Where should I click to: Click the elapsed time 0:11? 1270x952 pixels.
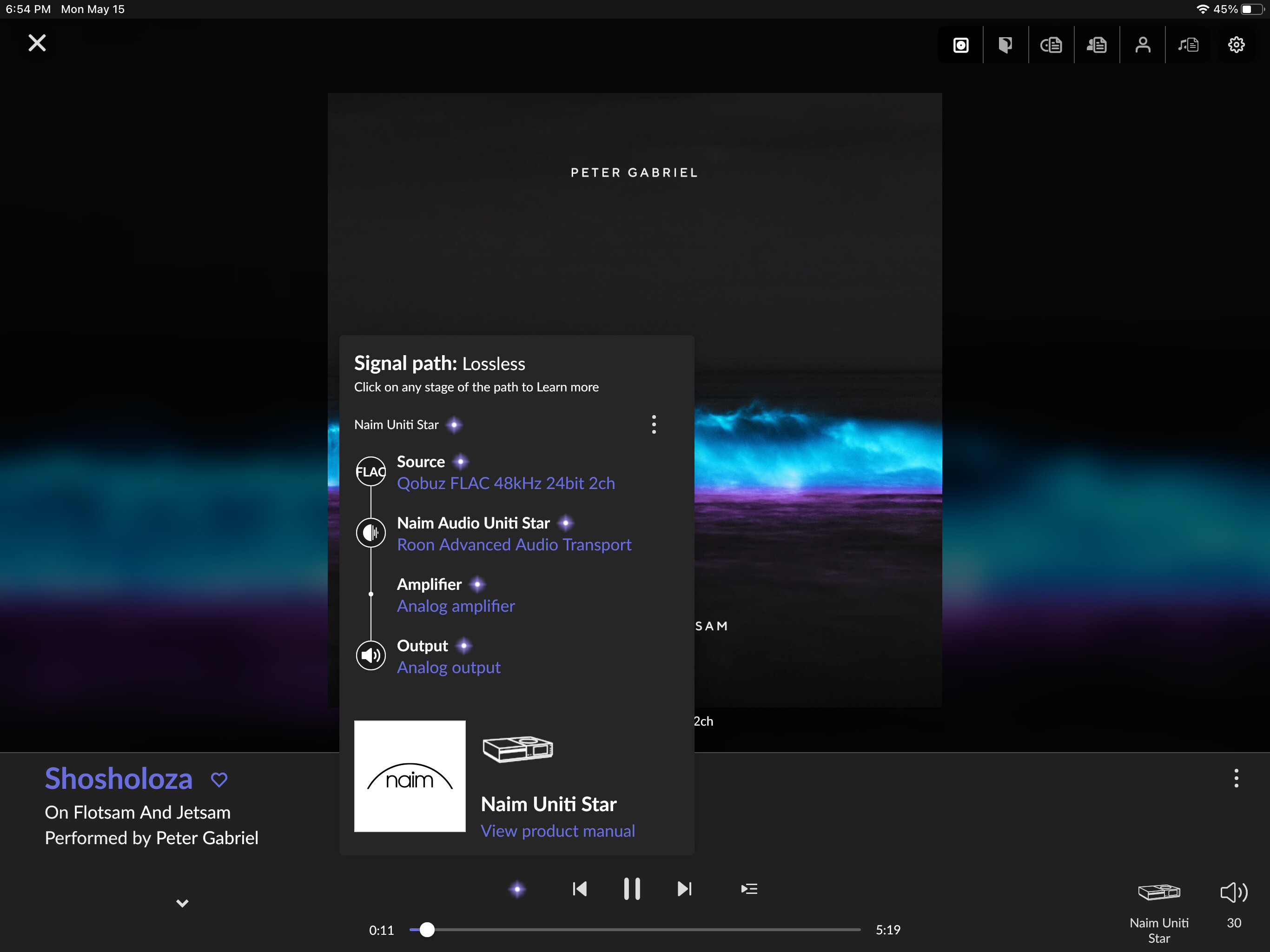(x=381, y=930)
